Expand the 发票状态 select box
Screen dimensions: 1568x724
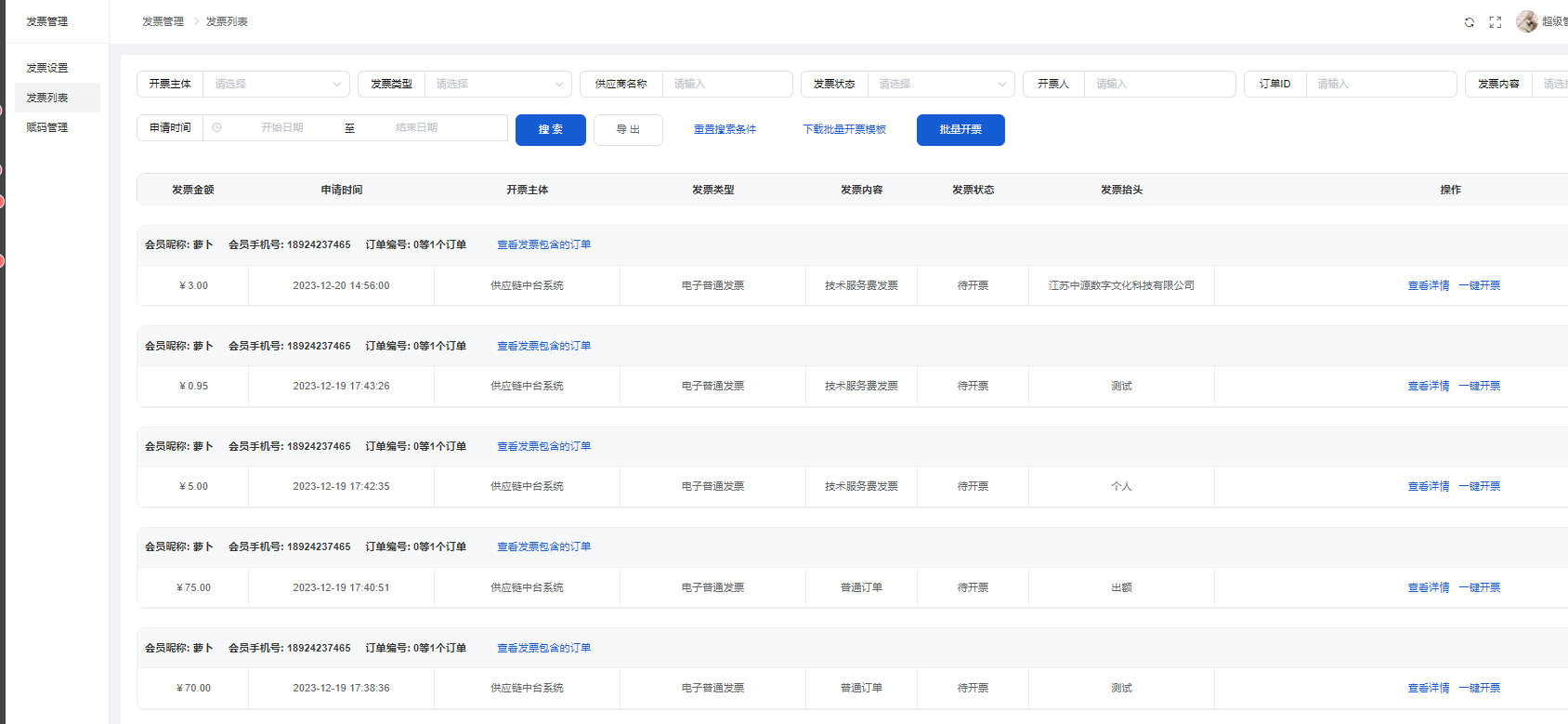click(x=940, y=84)
